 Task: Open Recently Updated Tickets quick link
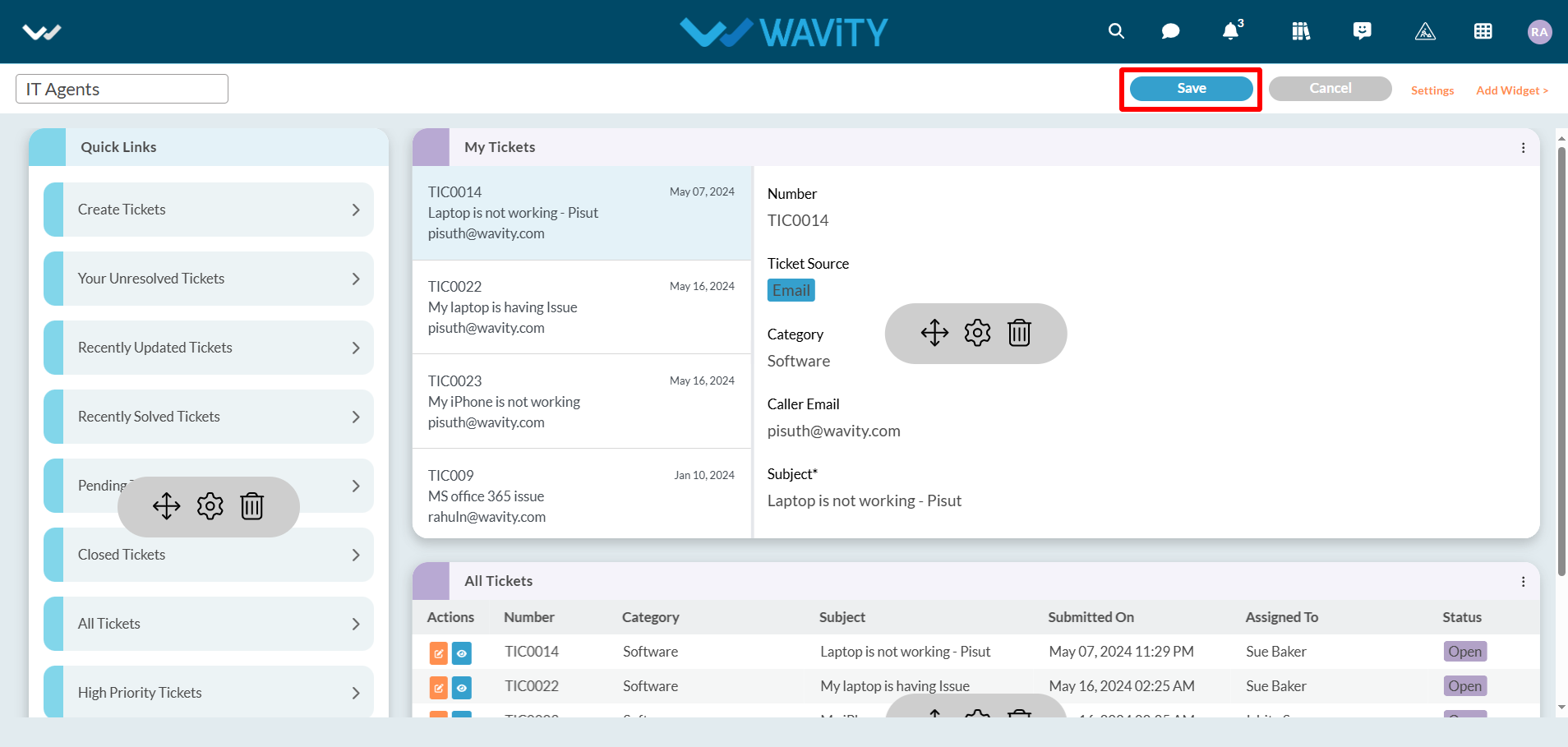click(x=209, y=348)
